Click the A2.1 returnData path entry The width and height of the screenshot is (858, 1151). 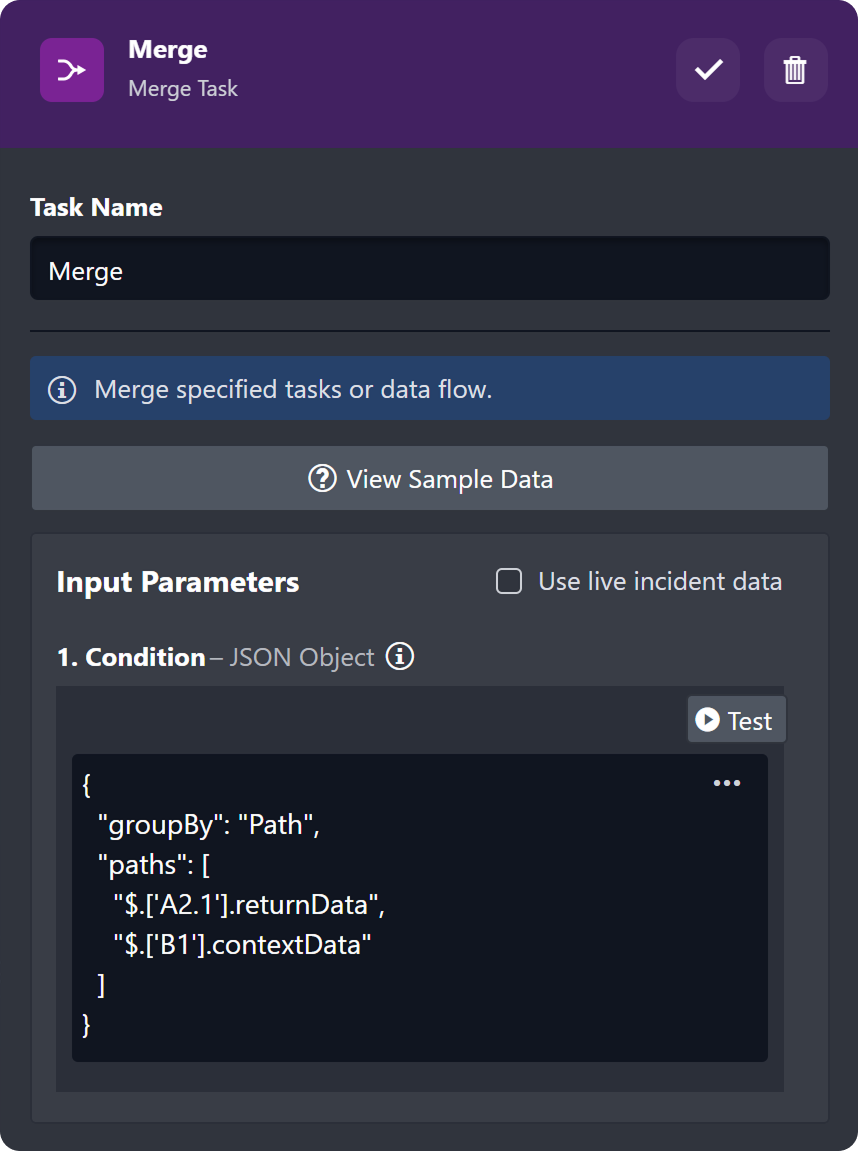pos(248,905)
